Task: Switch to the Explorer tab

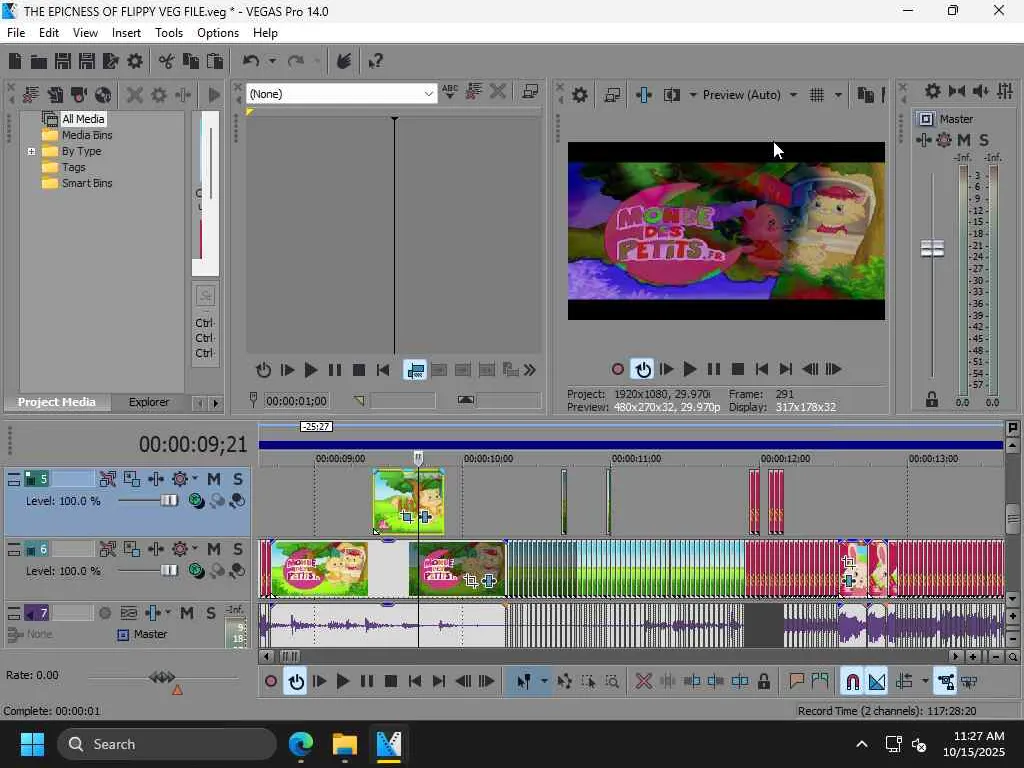Action: 149,402
